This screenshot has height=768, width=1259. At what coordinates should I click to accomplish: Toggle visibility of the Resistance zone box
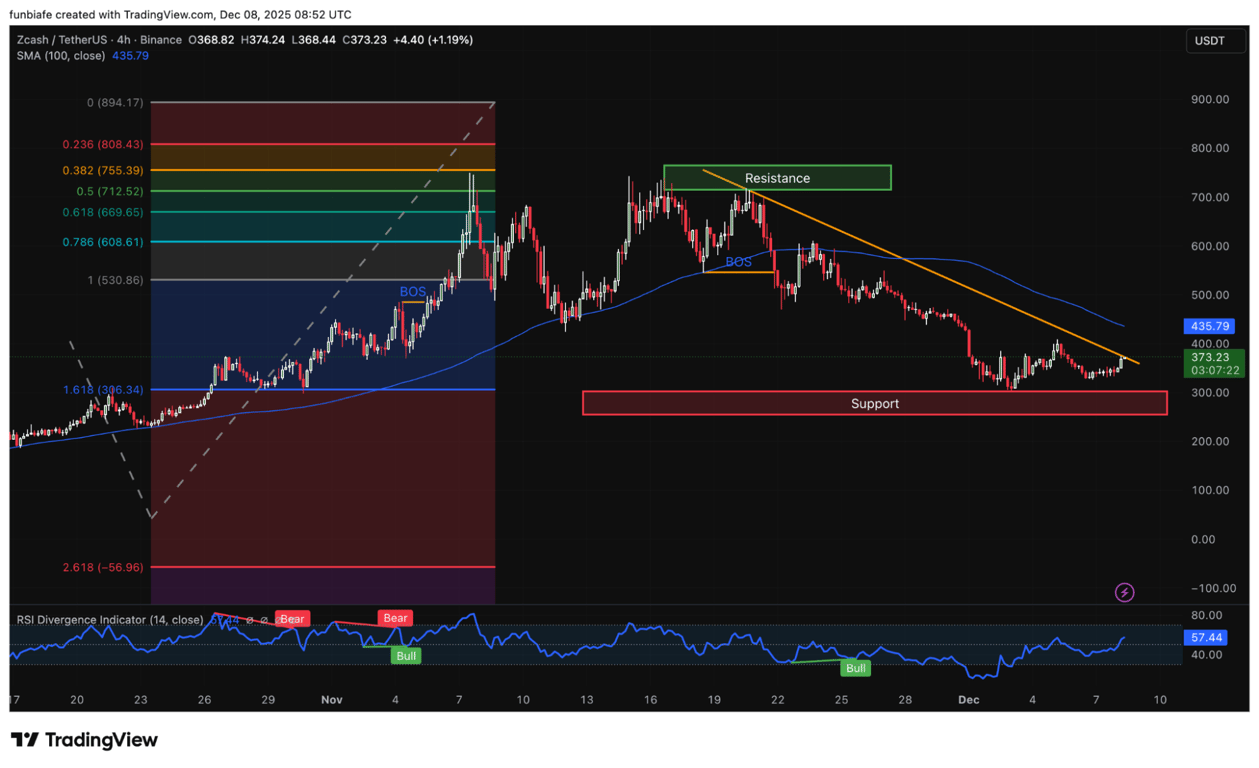(776, 177)
